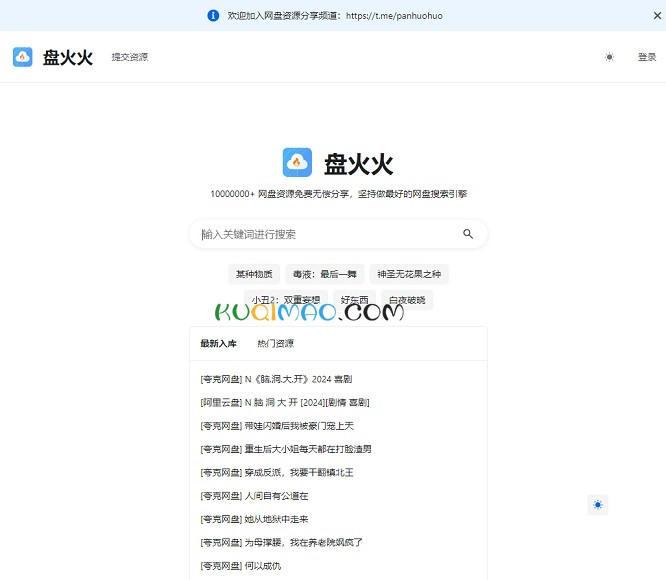The width and height of the screenshot is (666, 580).
Task: Select the 好东西 keyword tag
Action: pyautogui.click(x=354, y=300)
